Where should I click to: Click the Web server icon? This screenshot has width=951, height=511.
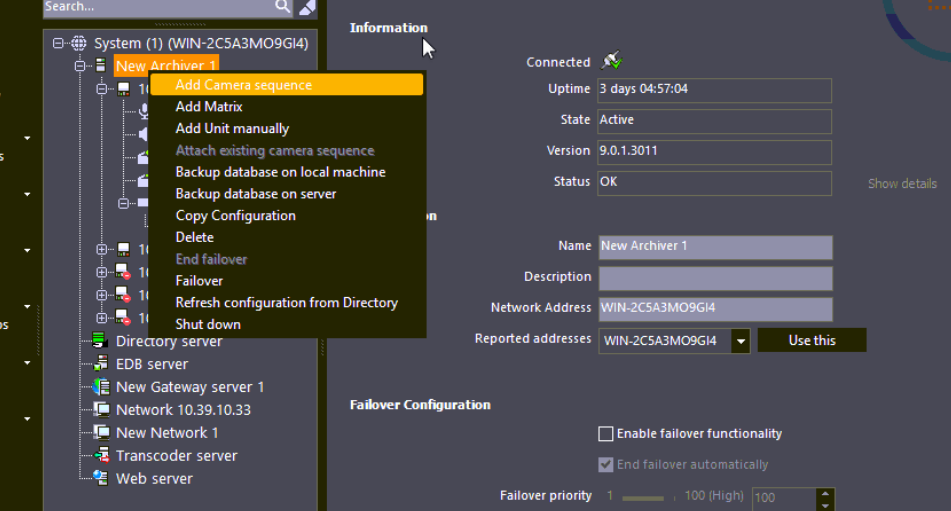click(x=100, y=479)
